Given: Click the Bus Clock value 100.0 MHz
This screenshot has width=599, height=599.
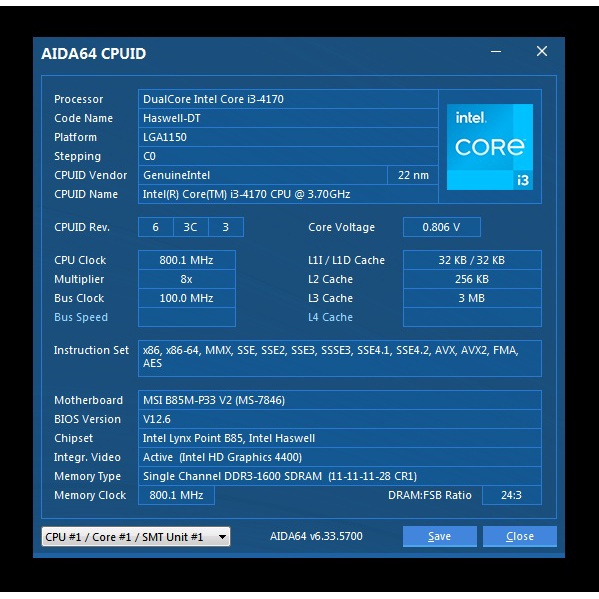Looking at the screenshot, I should click(186, 298).
